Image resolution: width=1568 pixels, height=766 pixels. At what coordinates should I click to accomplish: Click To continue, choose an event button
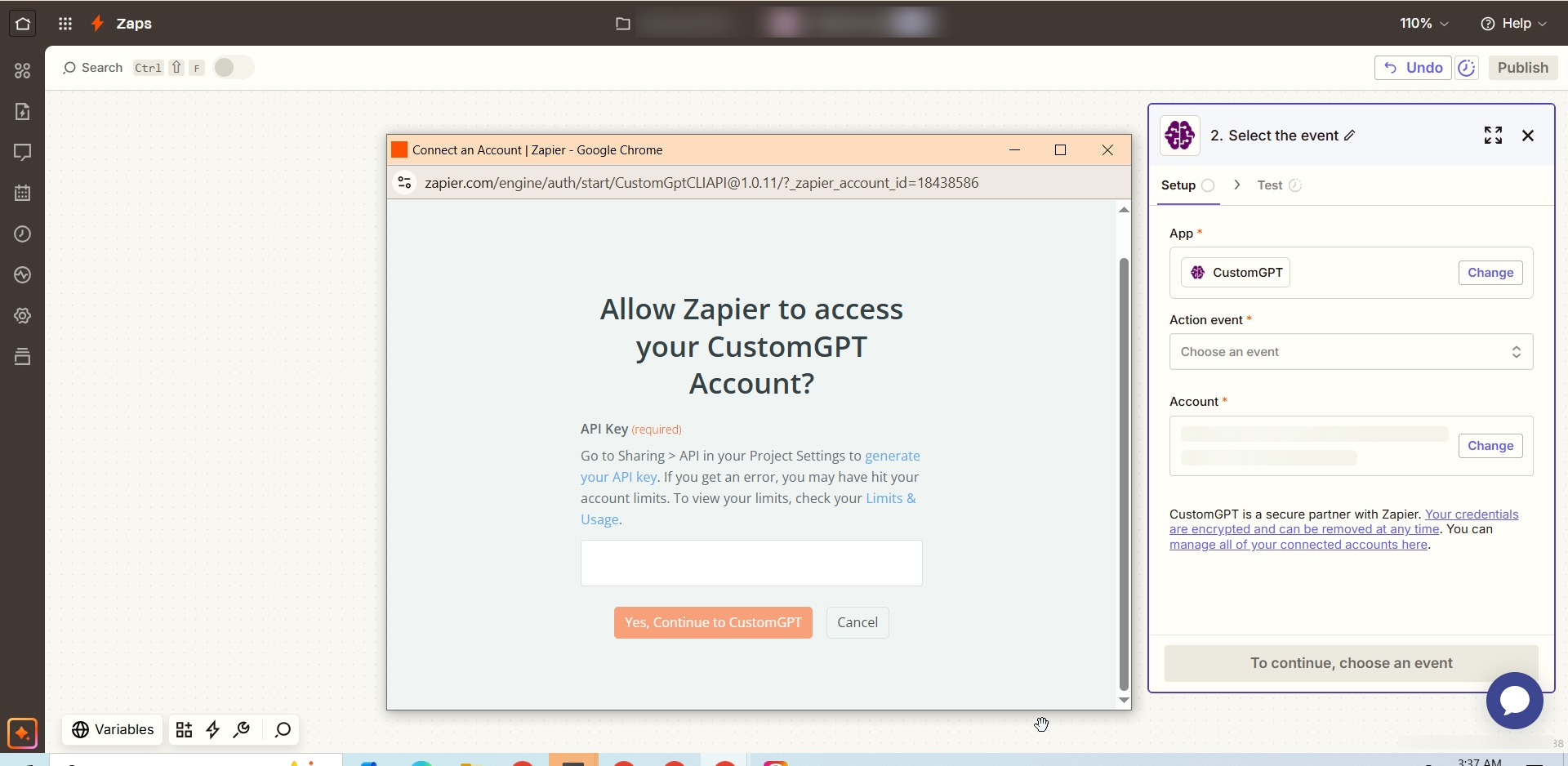click(1351, 663)
